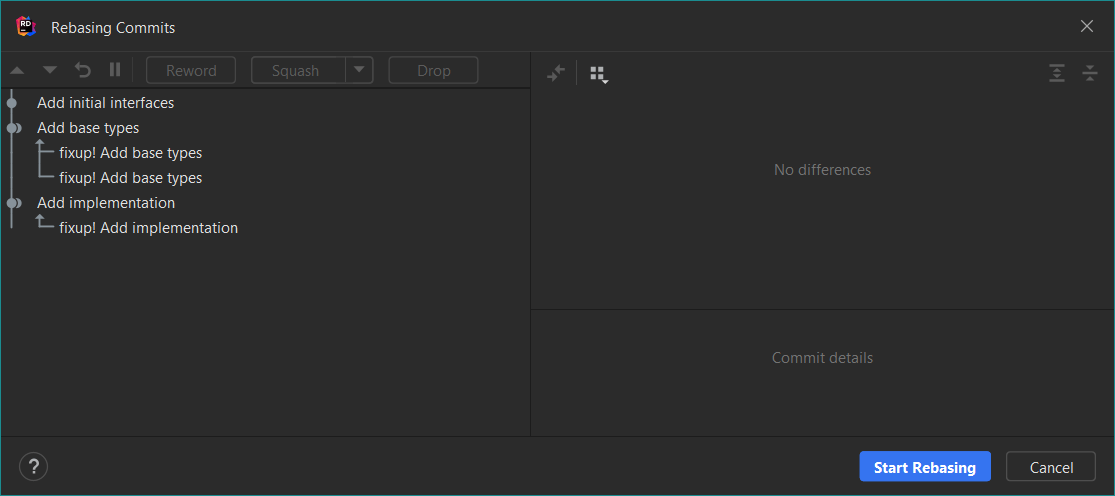Click the graph node of 'Add base types'
This screenshot has width=1115, height=496.
14,128
